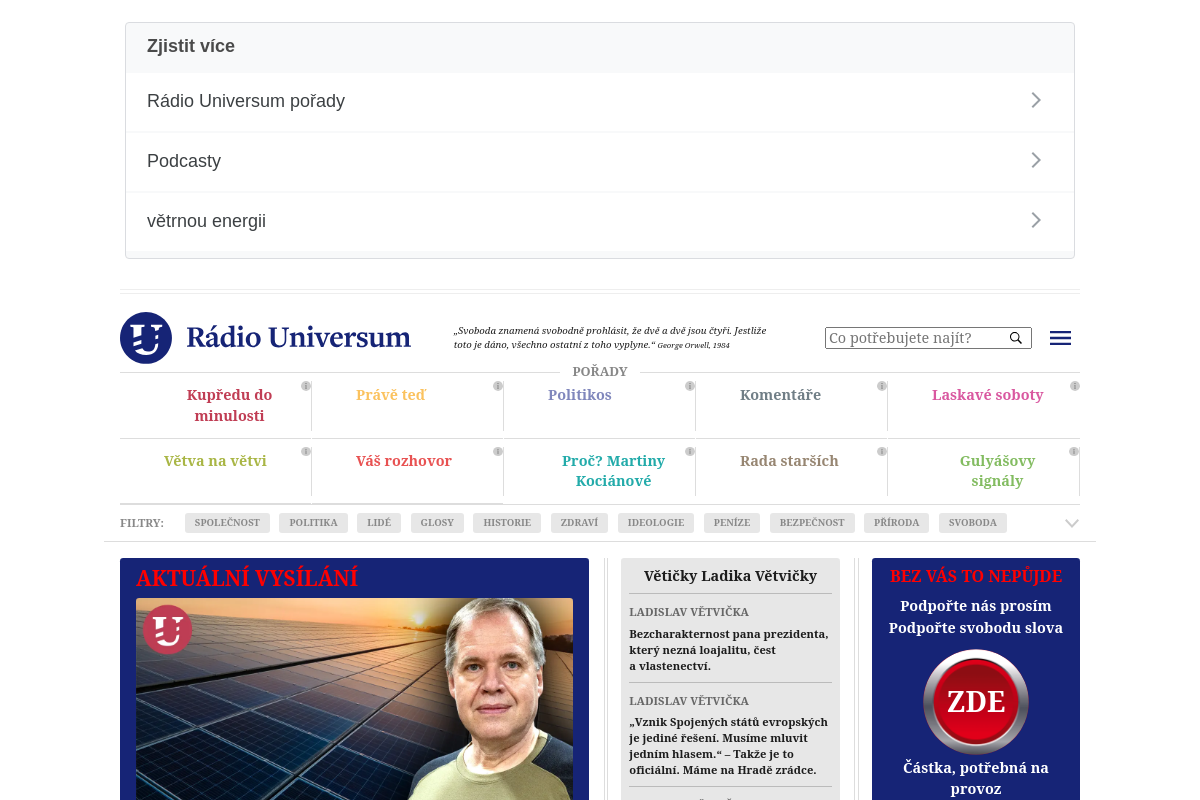1200x800 pixels.
Task: Click the BEZ VÁS TO NEPŮJDE heading
Action: [x=976, y=576]
